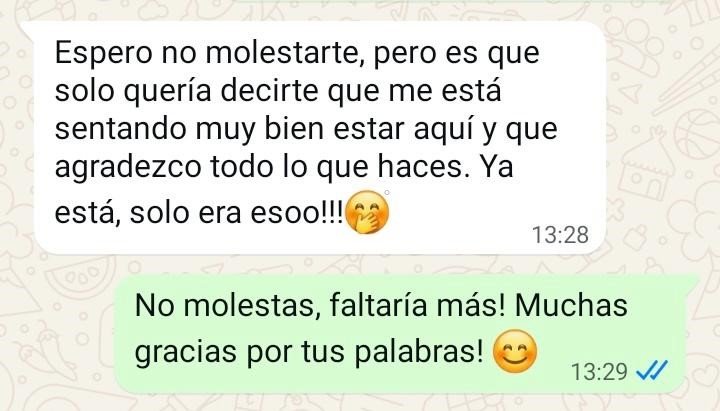The height and width of the screenshot is (411, 720).
Task: Click the pointed tail of white bubble
Action: 28,27
